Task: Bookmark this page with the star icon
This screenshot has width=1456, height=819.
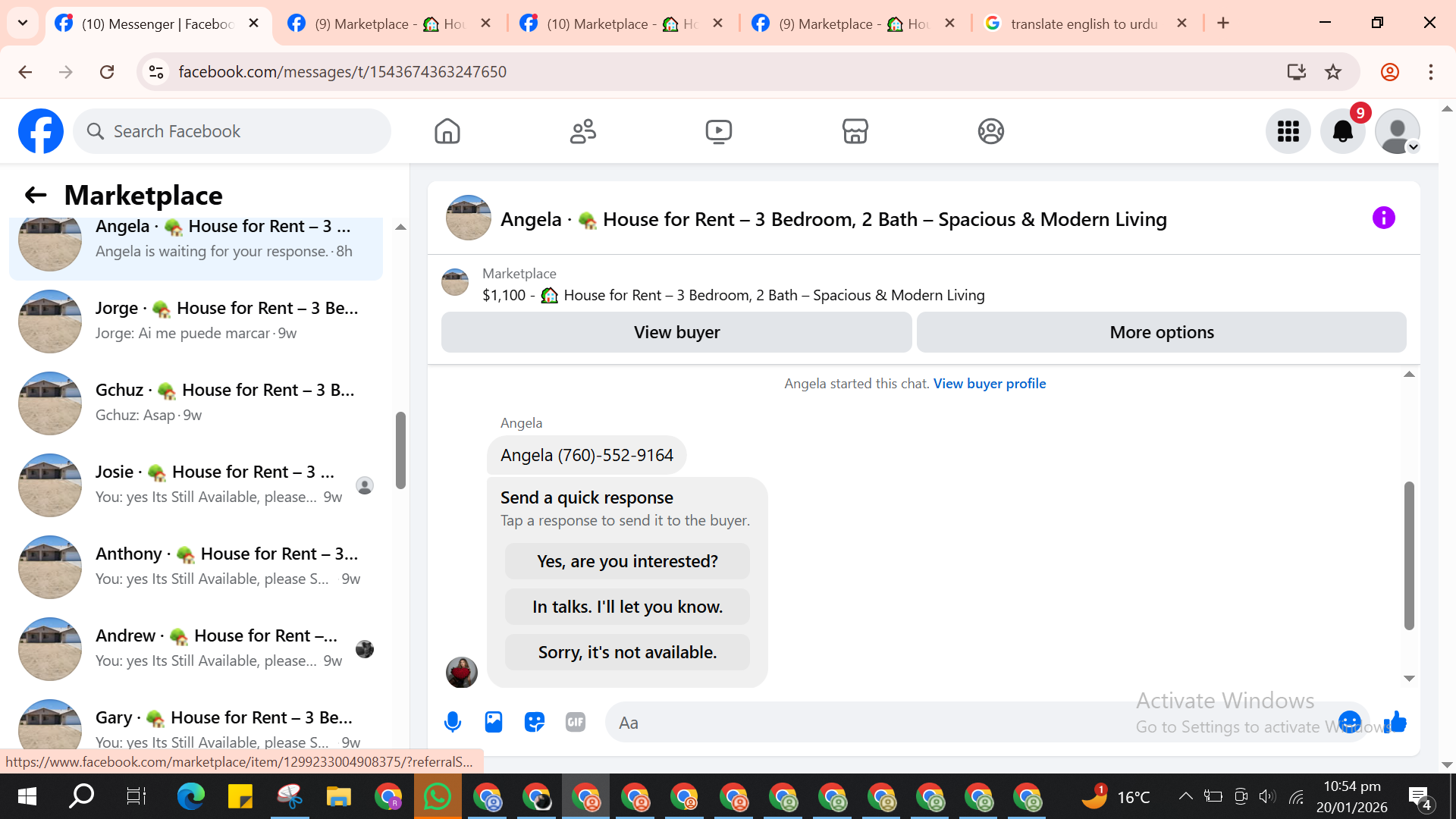Action: [1333, 72]
